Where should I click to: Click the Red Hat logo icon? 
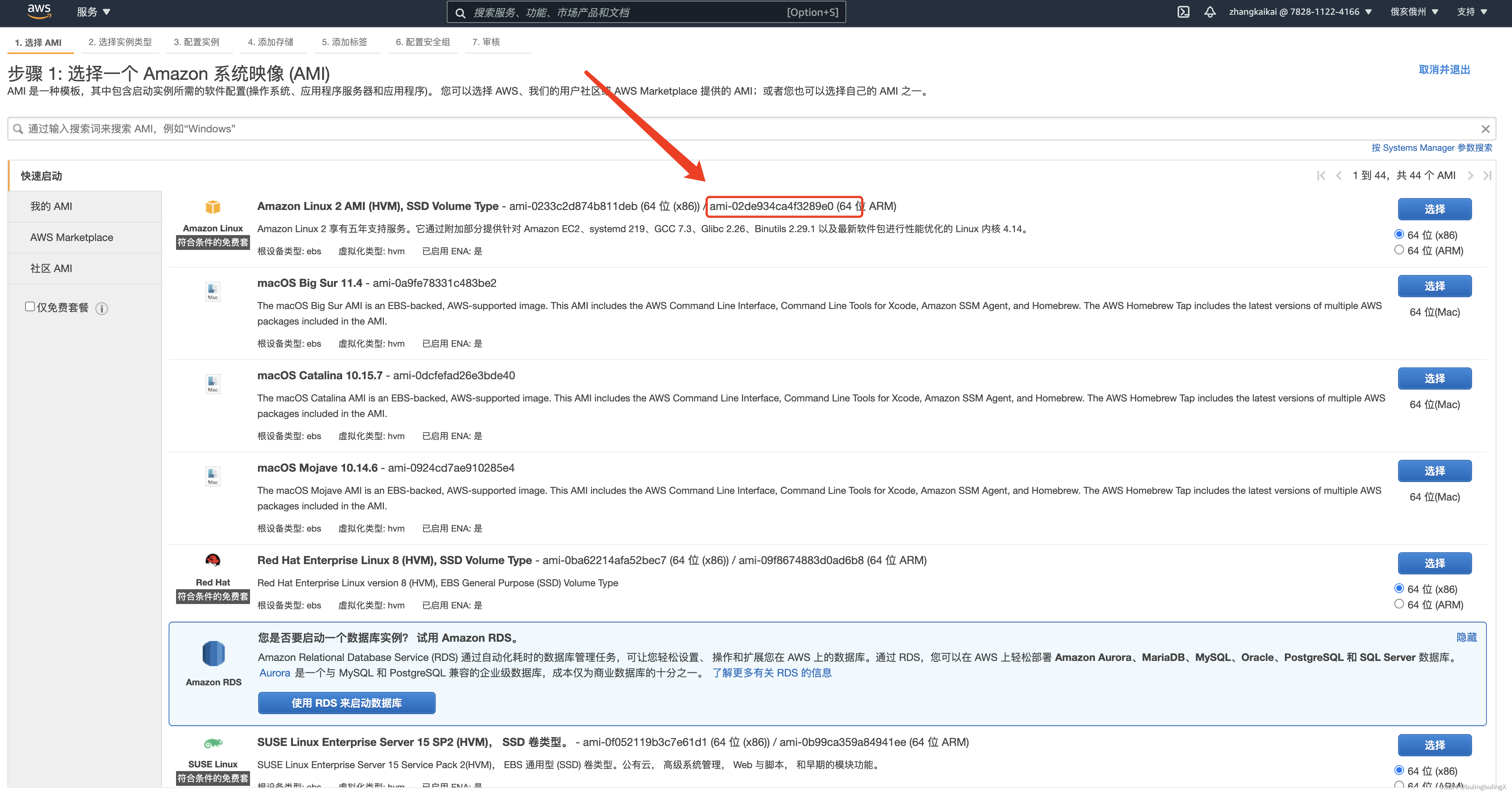213,560
